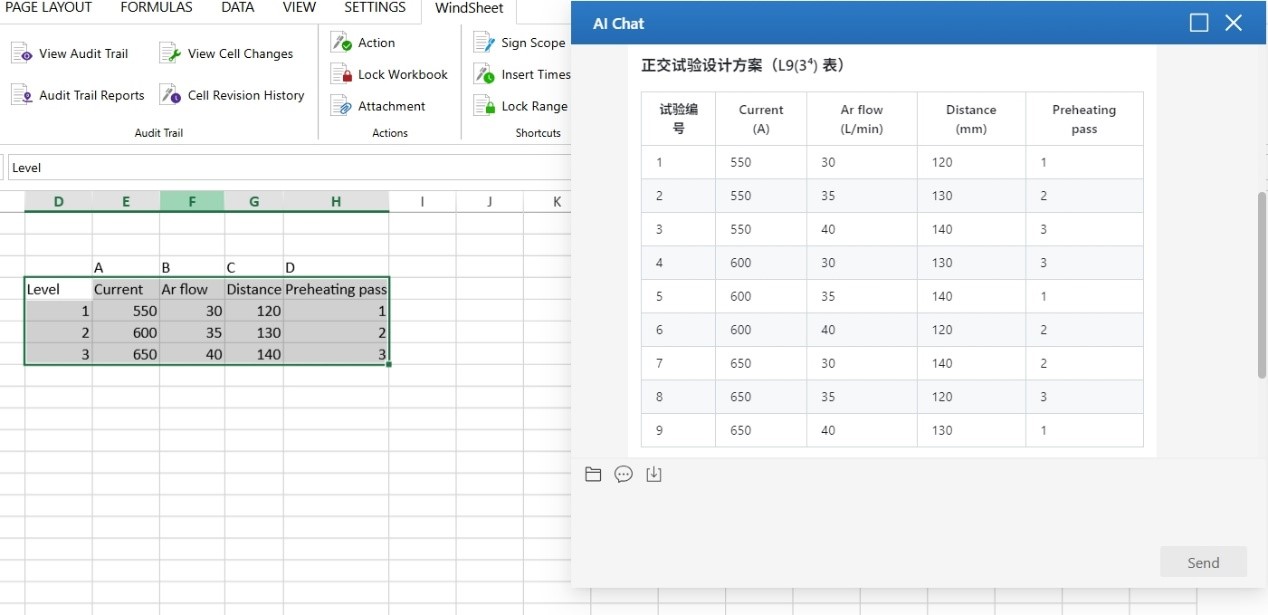Click the View Audit Trail icon
The image size is (1268, 615).
[22, 54]
